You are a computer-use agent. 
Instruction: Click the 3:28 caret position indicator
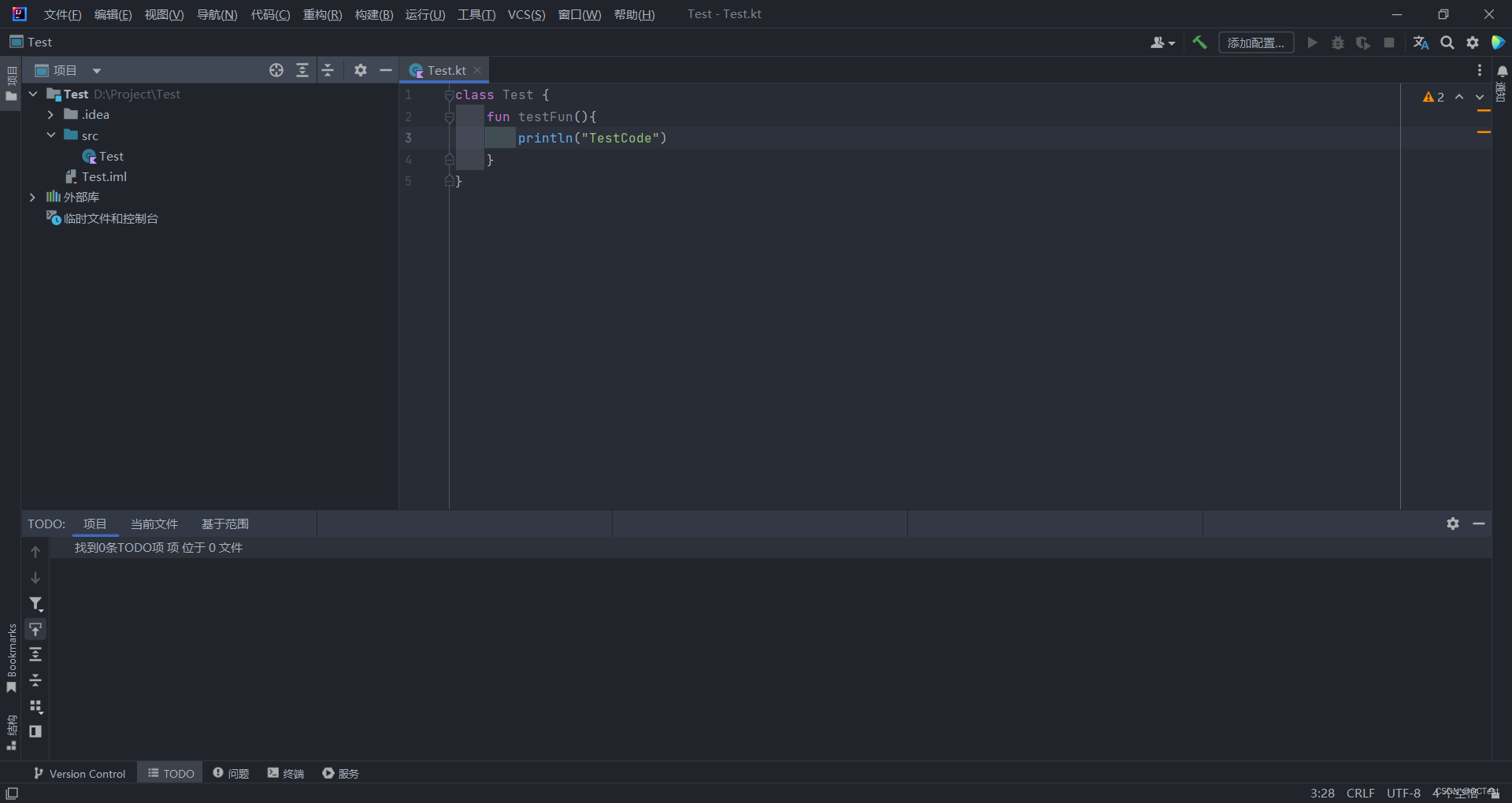point(1322,793)
